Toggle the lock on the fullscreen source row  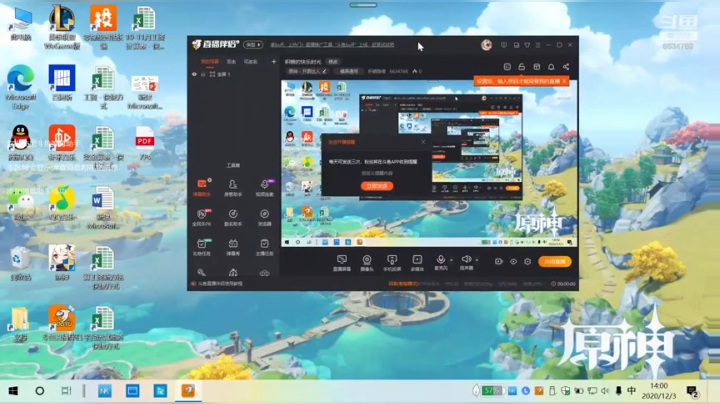tap(202, 74)
